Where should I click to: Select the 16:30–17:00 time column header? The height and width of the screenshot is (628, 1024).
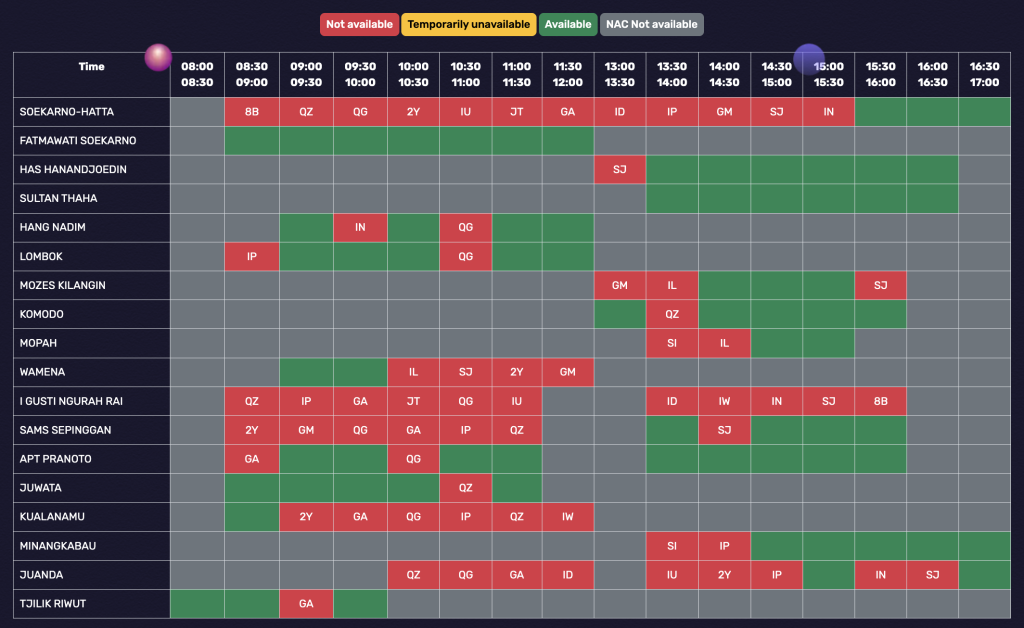pyautogui.click(x=984, y=75)
